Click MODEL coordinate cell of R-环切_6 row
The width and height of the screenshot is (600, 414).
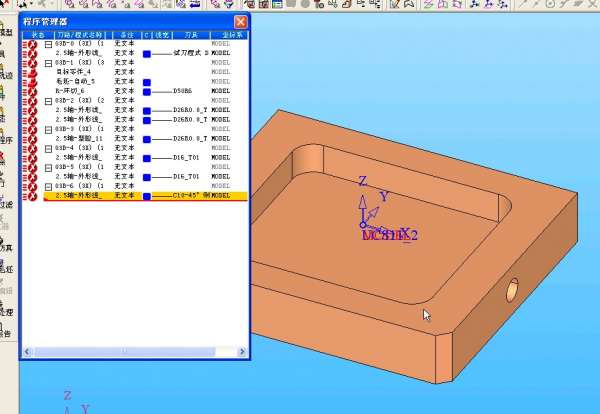pyautogui.click(x=221, y=91)
